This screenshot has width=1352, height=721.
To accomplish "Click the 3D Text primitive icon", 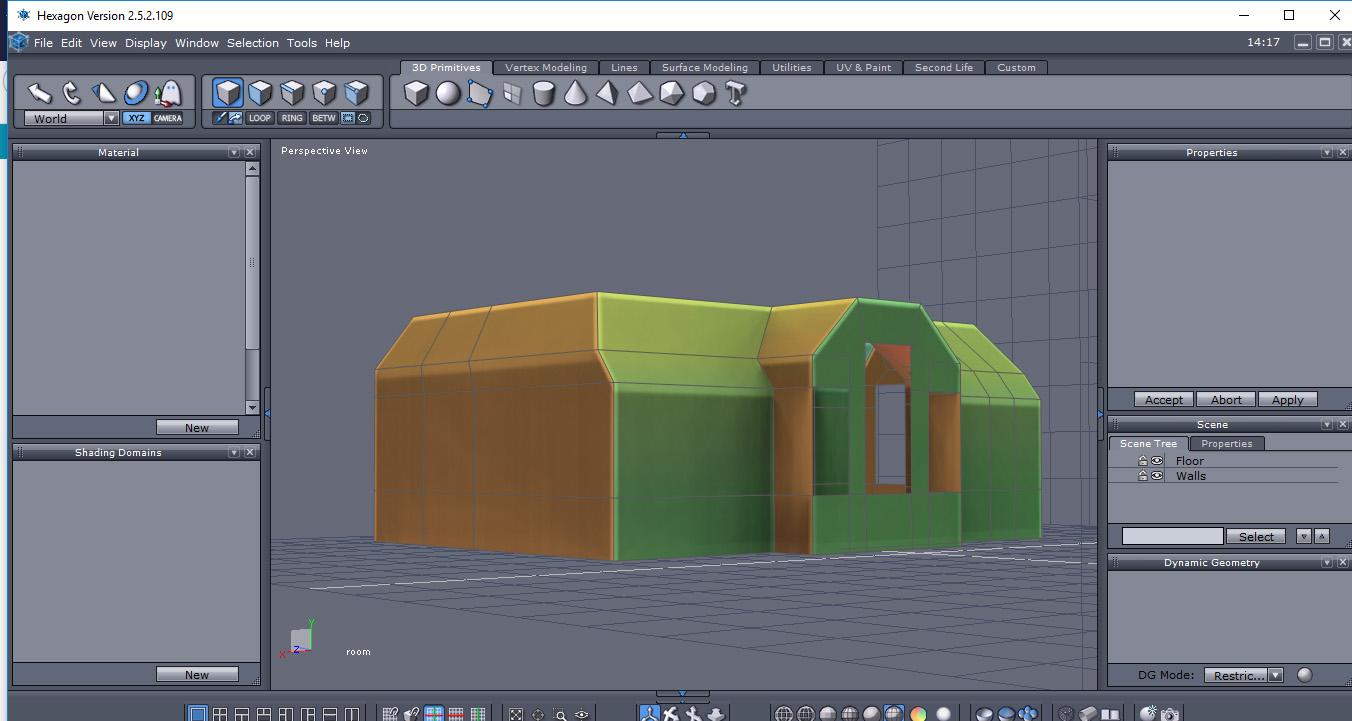I will (x=736, y=94).
